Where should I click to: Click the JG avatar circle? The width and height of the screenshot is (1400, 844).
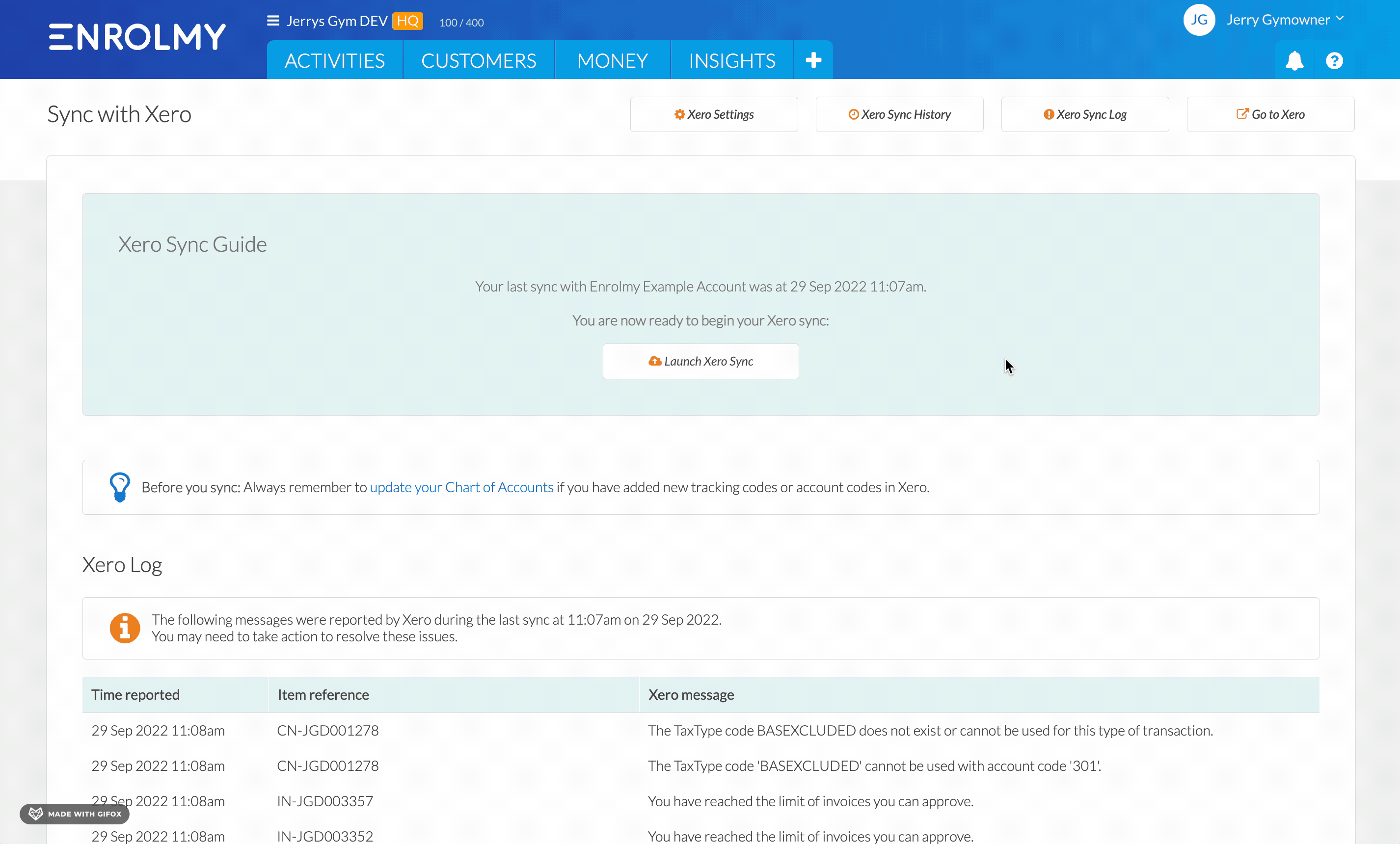click(x=1199, y=20)
